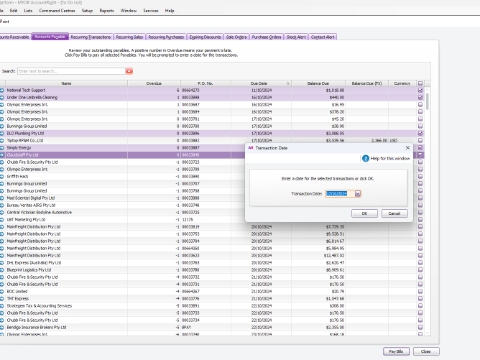Switch to the Recurring Sales tab

click(129, 37)
